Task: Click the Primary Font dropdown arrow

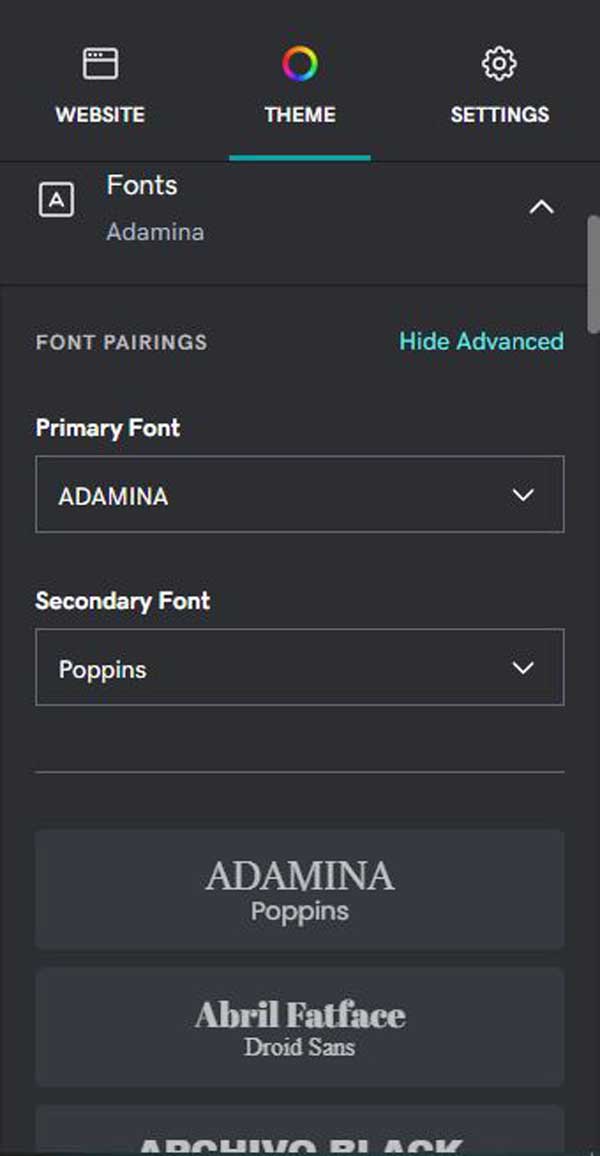Action: 520,494
